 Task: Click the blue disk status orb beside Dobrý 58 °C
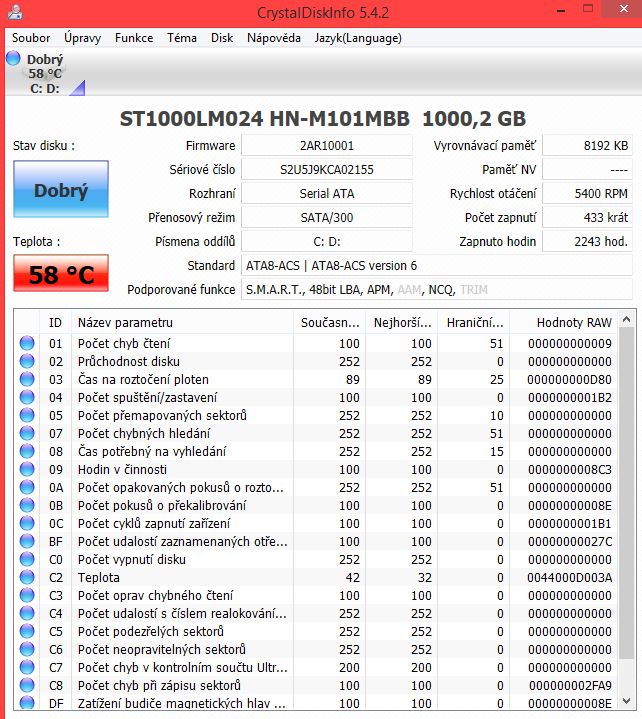13,58
